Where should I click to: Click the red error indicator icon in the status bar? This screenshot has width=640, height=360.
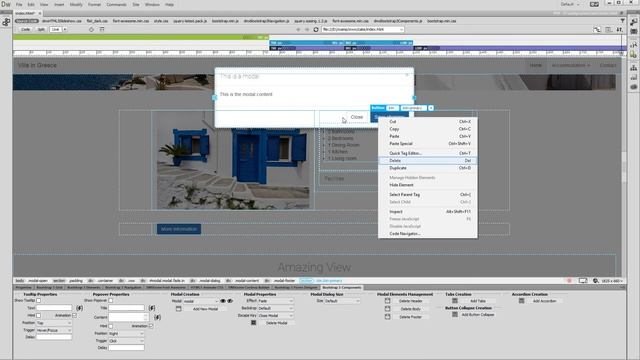coord(569,281)
